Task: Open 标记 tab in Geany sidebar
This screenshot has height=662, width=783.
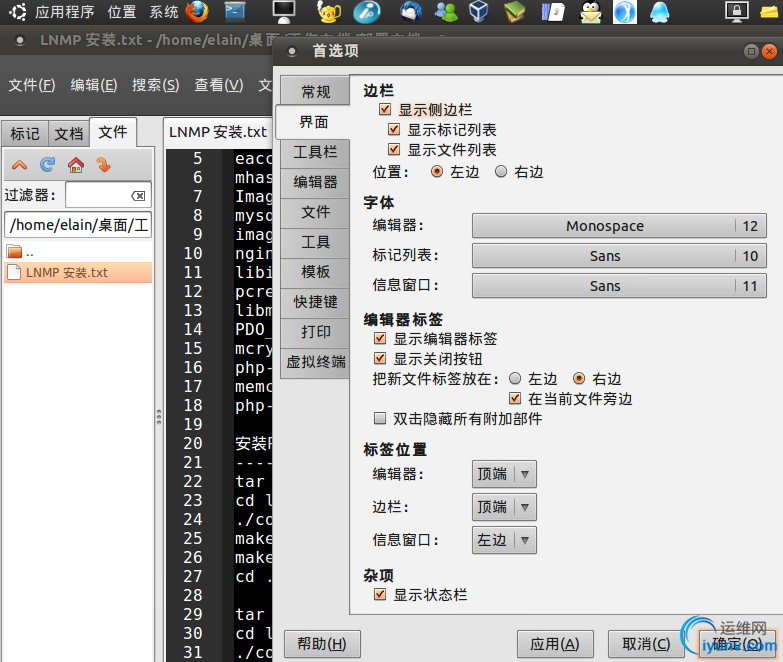Action: [x=24, y=134]
